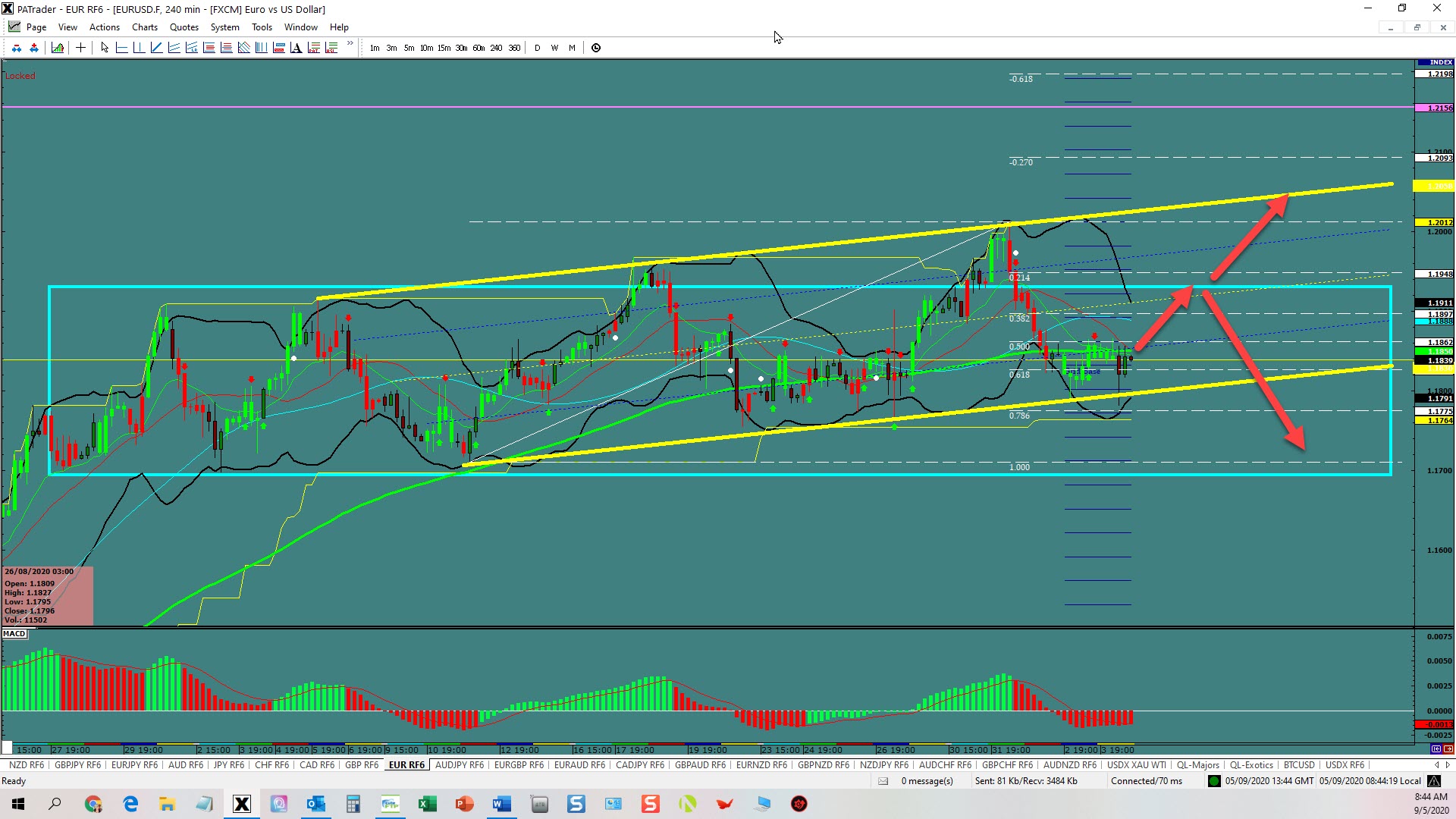The width and height of the screenshot is (1456, 819).
Task: Select the parallel channel tool
Action: point(174,48)
